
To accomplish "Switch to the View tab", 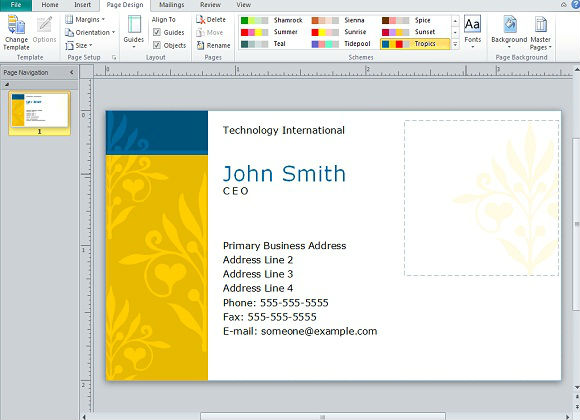I will [x=243, y=5].
